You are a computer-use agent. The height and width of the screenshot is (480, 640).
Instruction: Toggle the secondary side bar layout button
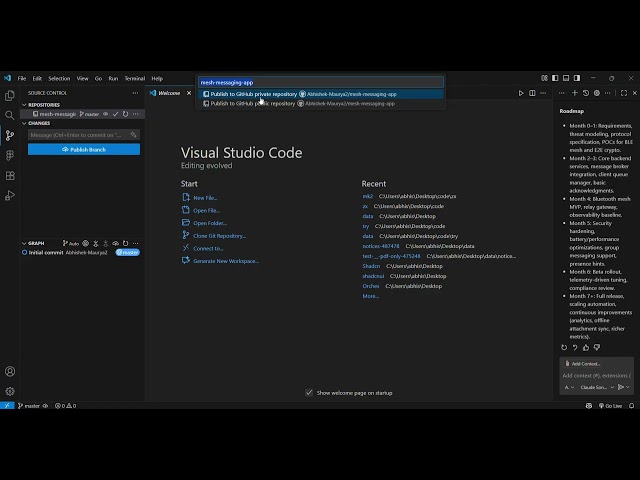[577, 78]
